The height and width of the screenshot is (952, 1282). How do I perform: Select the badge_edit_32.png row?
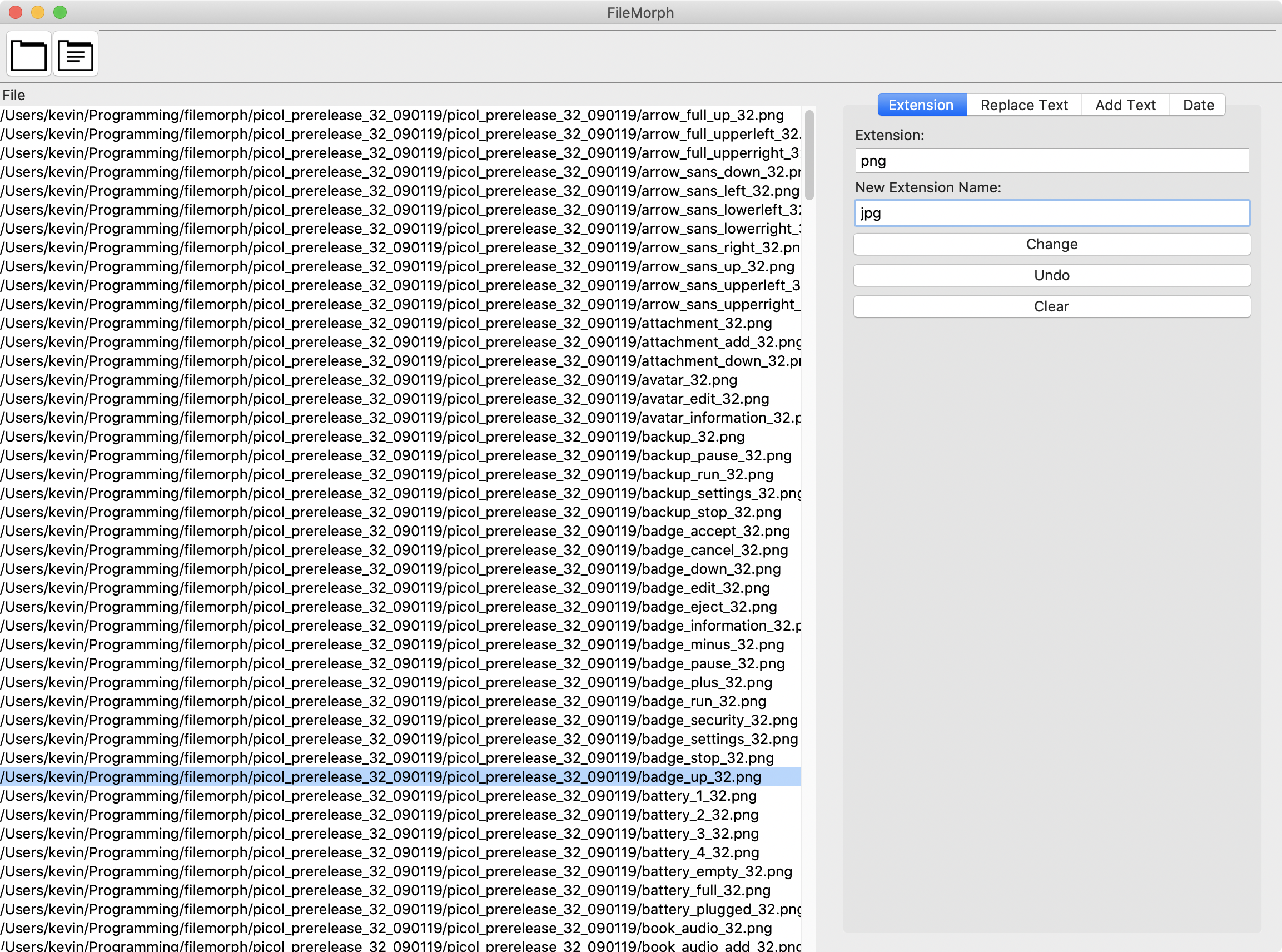400,588
